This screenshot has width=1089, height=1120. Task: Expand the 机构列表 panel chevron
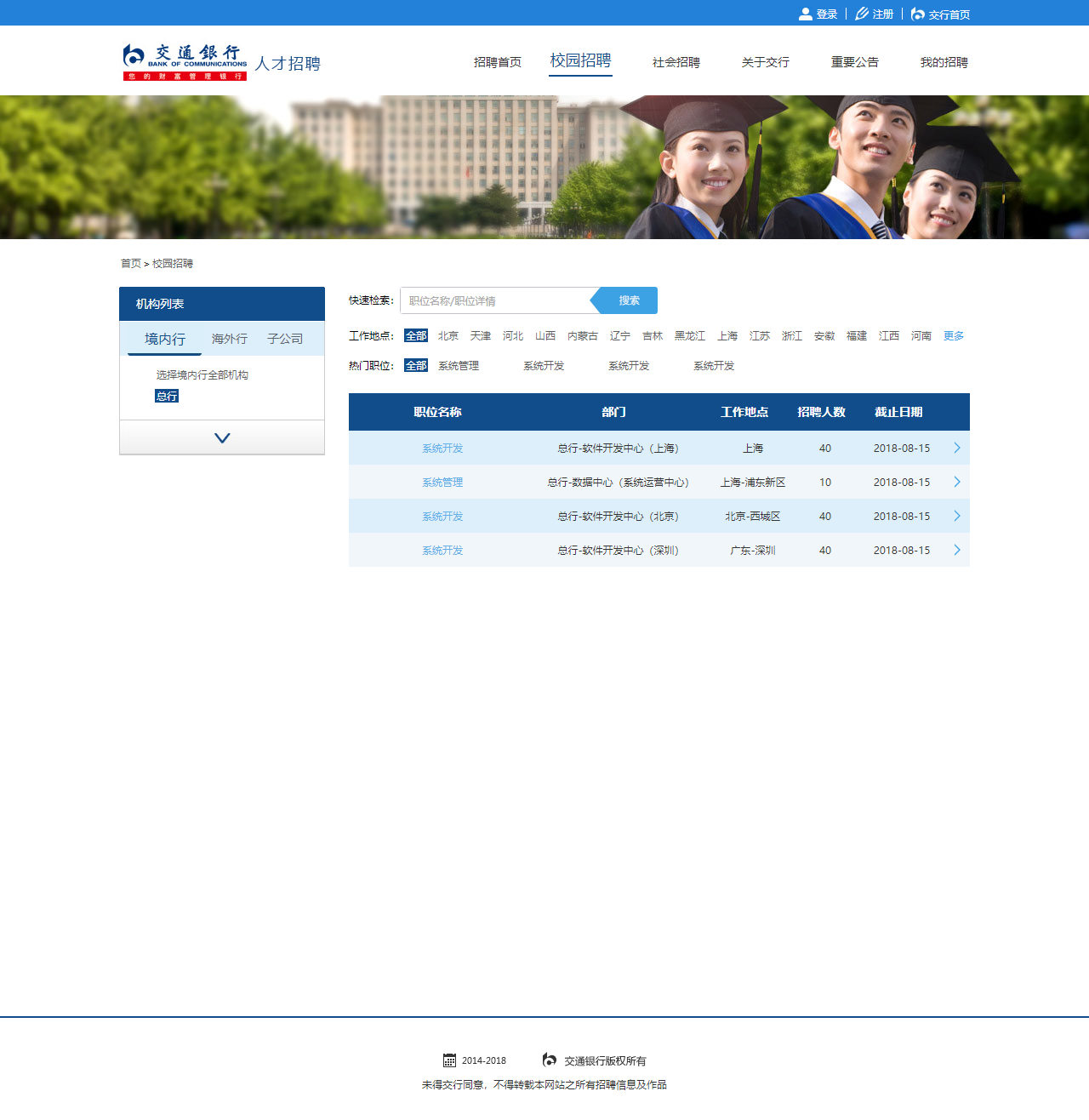click(222, 437)
